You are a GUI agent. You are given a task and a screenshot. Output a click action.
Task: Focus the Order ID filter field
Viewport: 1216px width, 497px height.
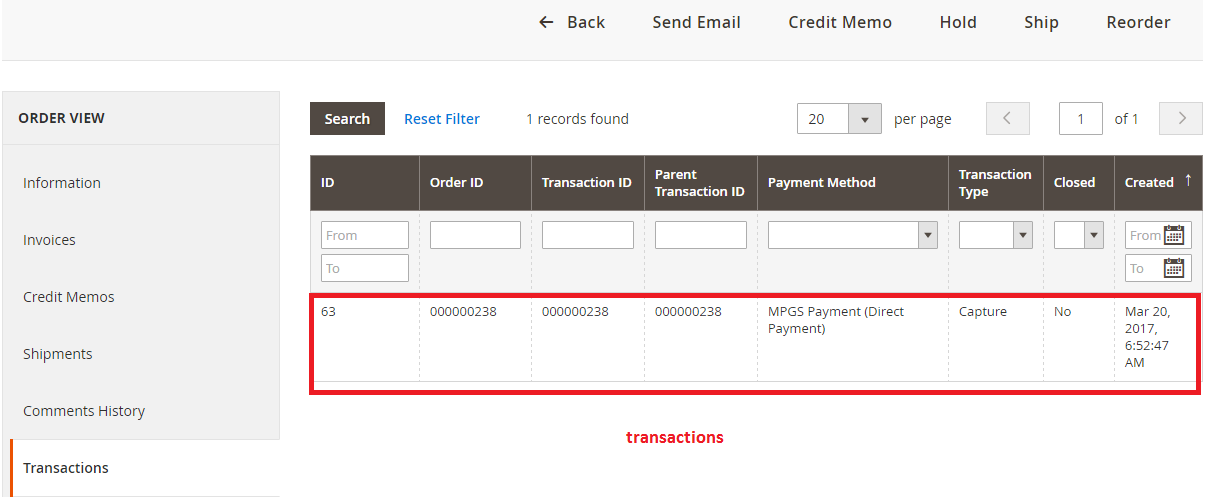[475, 235]
